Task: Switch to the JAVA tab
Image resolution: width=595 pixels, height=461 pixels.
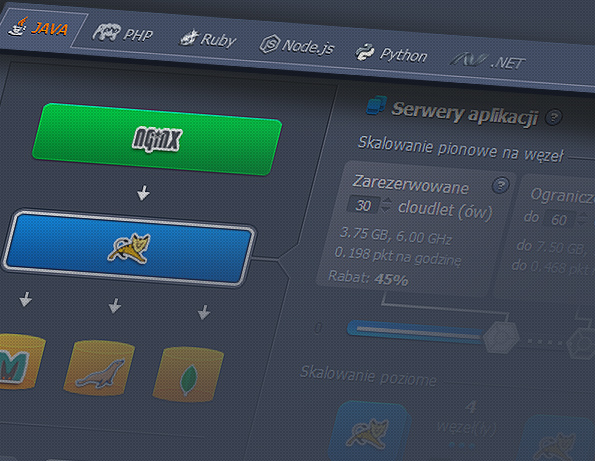Action: (x=38, y=28)
